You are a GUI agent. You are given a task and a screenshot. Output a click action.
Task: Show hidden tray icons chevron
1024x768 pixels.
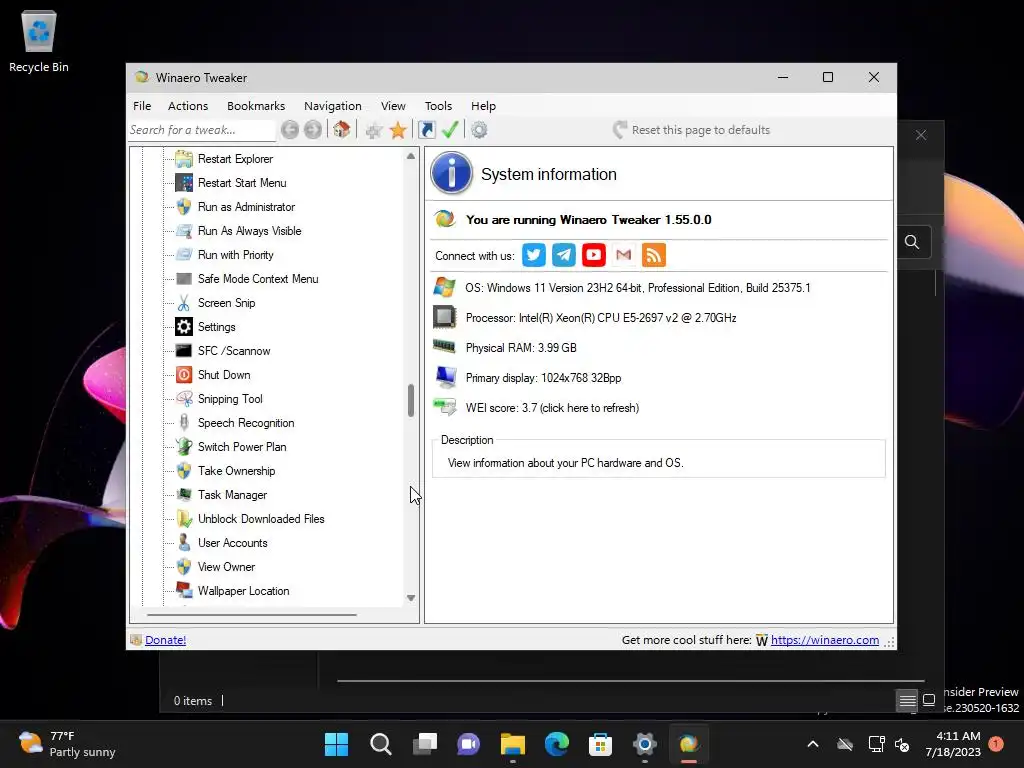pos(813,744)
